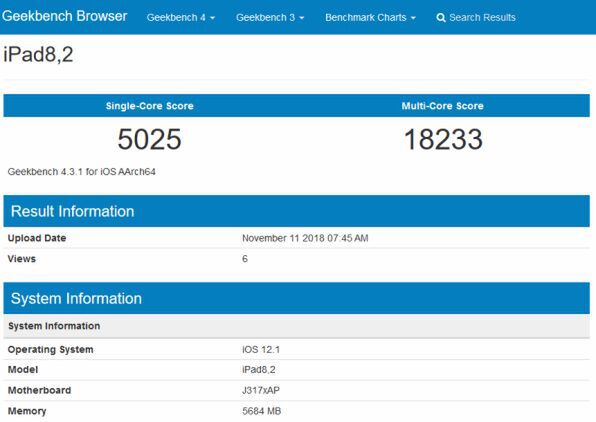The width and height of the screenshot is (596, 422).
Task: Click the Memory label
Action: 27,411
